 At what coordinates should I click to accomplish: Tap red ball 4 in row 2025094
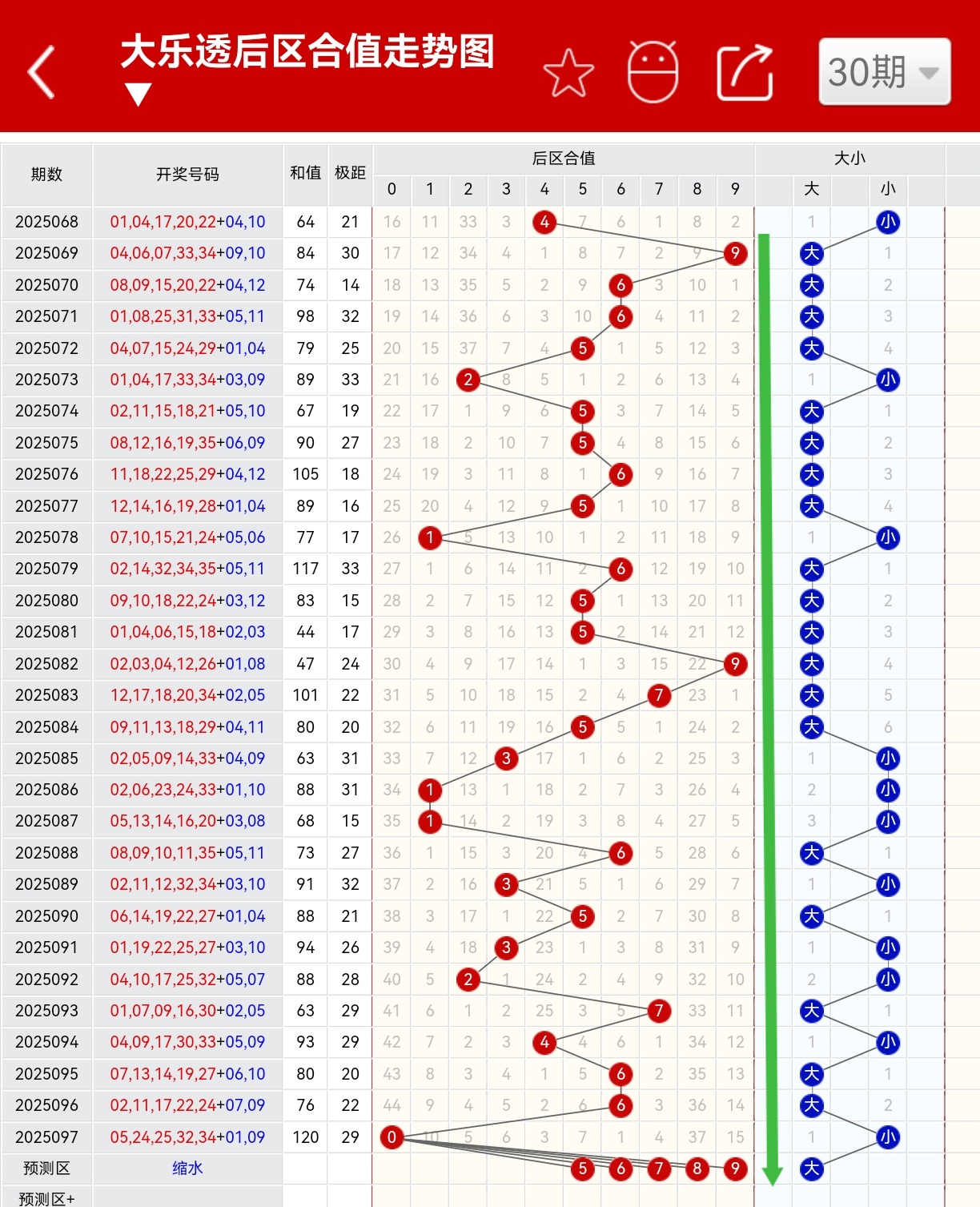click(544, 1042)
